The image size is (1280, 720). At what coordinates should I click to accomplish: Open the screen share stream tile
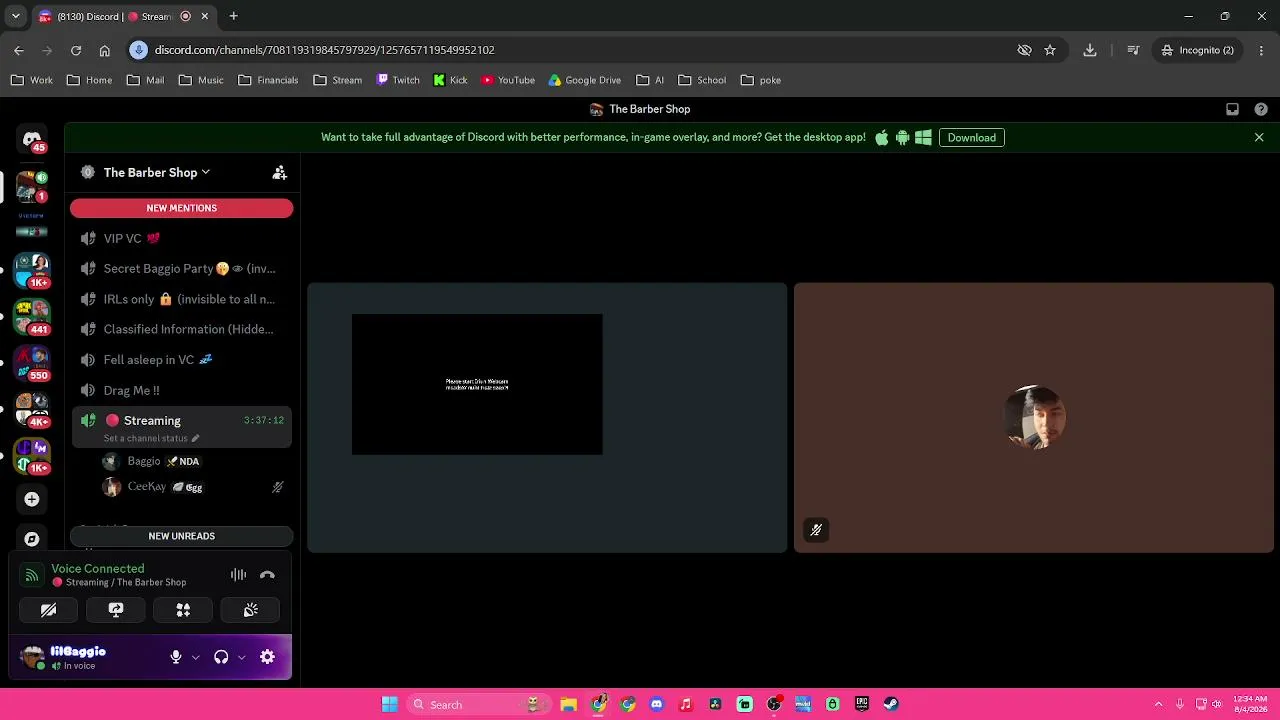(x=547, y=418)
